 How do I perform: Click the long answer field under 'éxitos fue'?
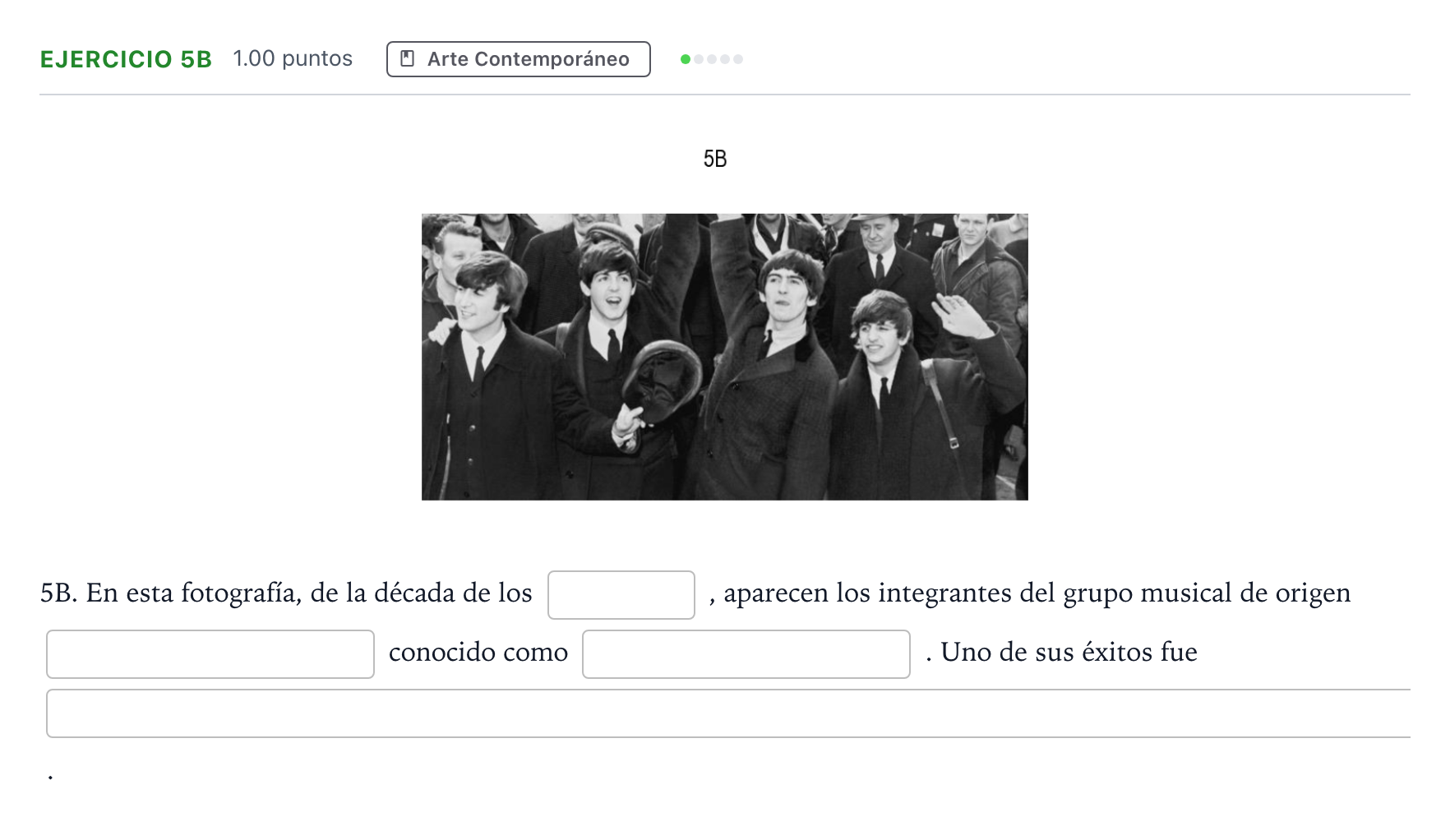(728, 713)
